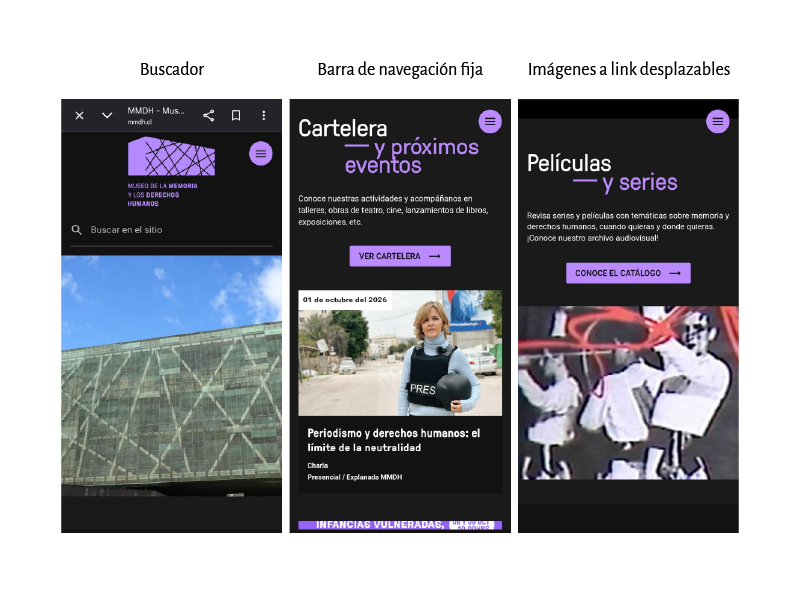Click the VER CARTELERA button
The width and height of the screenshot is (800, 600).
coord(400,256)
